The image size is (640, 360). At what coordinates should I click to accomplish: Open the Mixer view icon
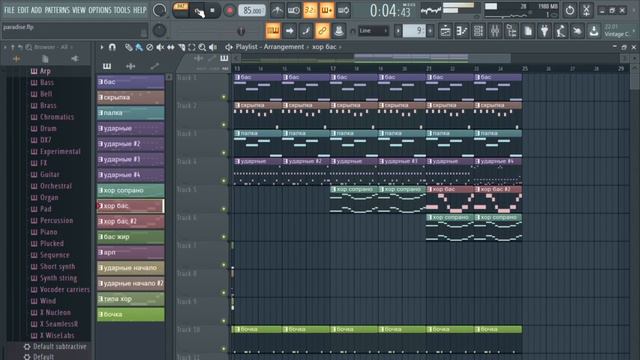[495, 31]
